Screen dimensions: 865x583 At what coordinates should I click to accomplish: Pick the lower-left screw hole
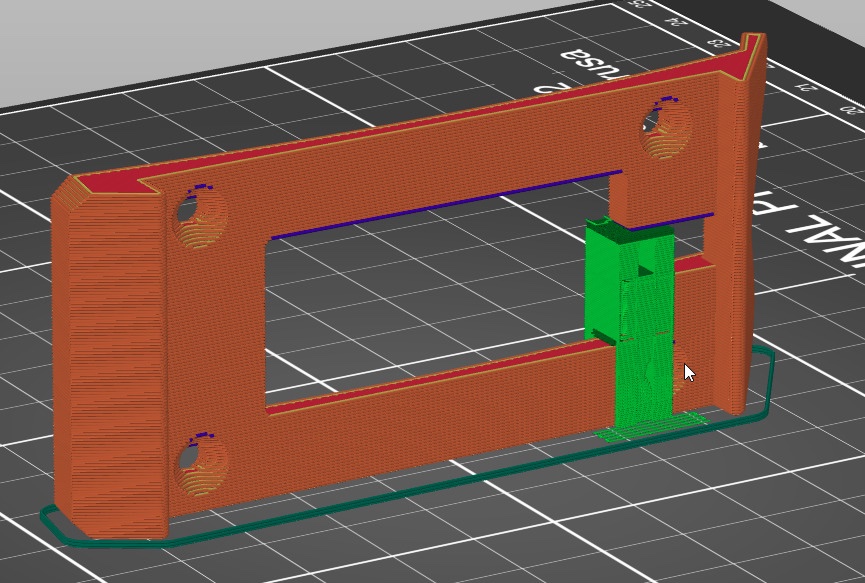click(196, 463)
